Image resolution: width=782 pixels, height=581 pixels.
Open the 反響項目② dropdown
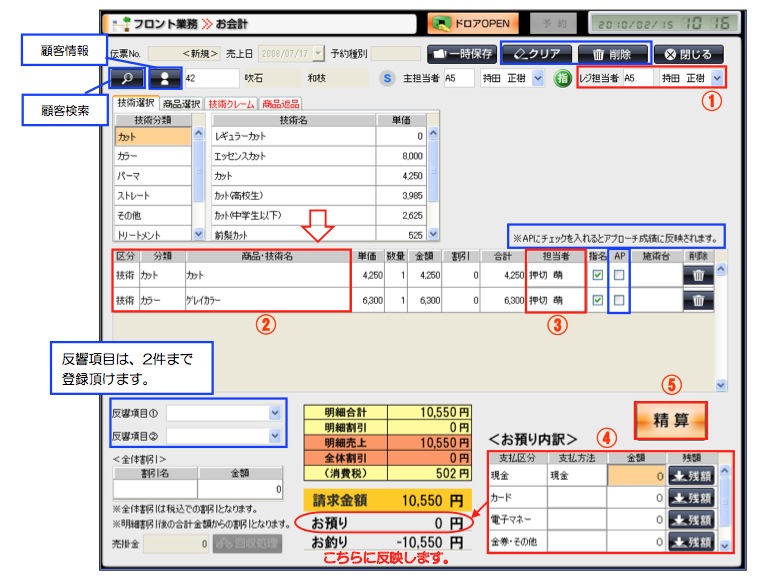(x=275, y=436)
